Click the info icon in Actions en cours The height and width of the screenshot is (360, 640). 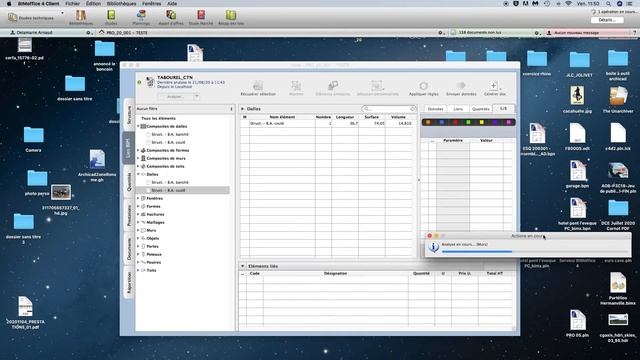433,247
